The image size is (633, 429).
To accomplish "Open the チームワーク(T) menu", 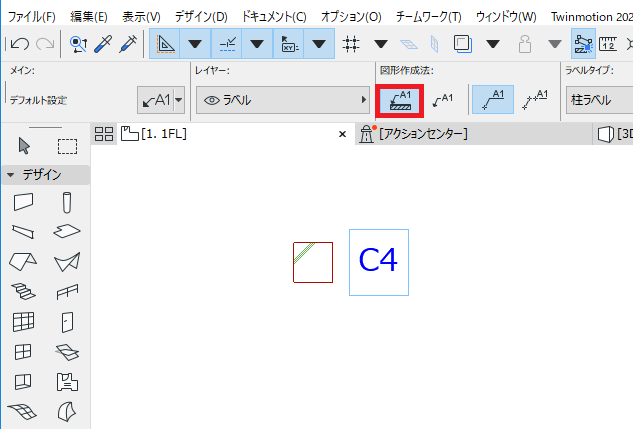I will click(x=428, y=17).
